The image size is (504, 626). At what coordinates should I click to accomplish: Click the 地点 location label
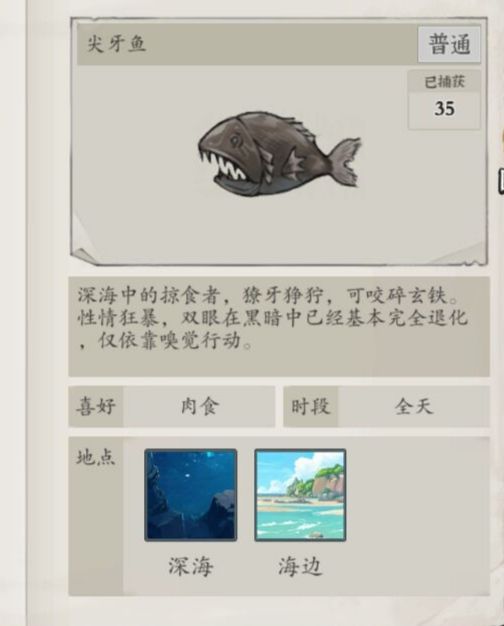coord(96,457)
